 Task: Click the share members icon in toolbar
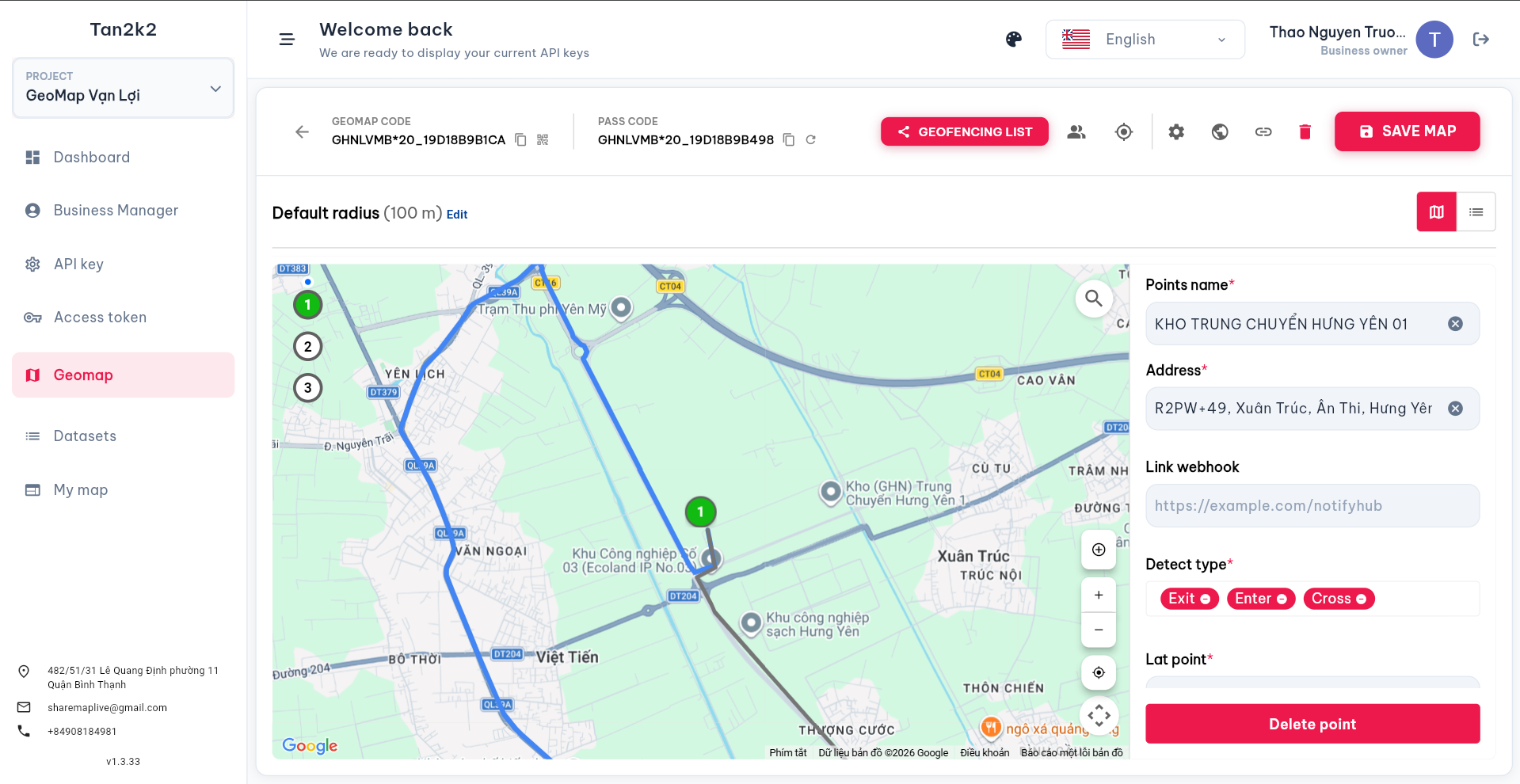1076,131
